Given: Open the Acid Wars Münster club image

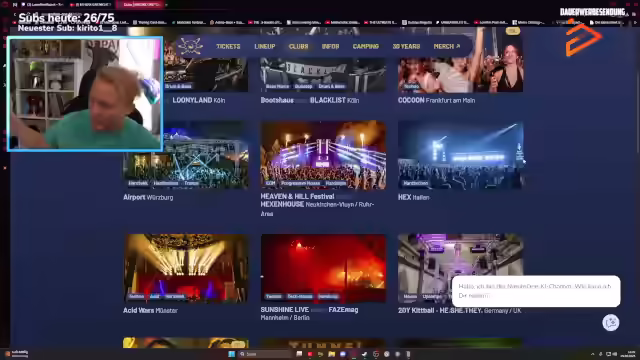Looking at the screenshot, I should [x=186, y=268].
